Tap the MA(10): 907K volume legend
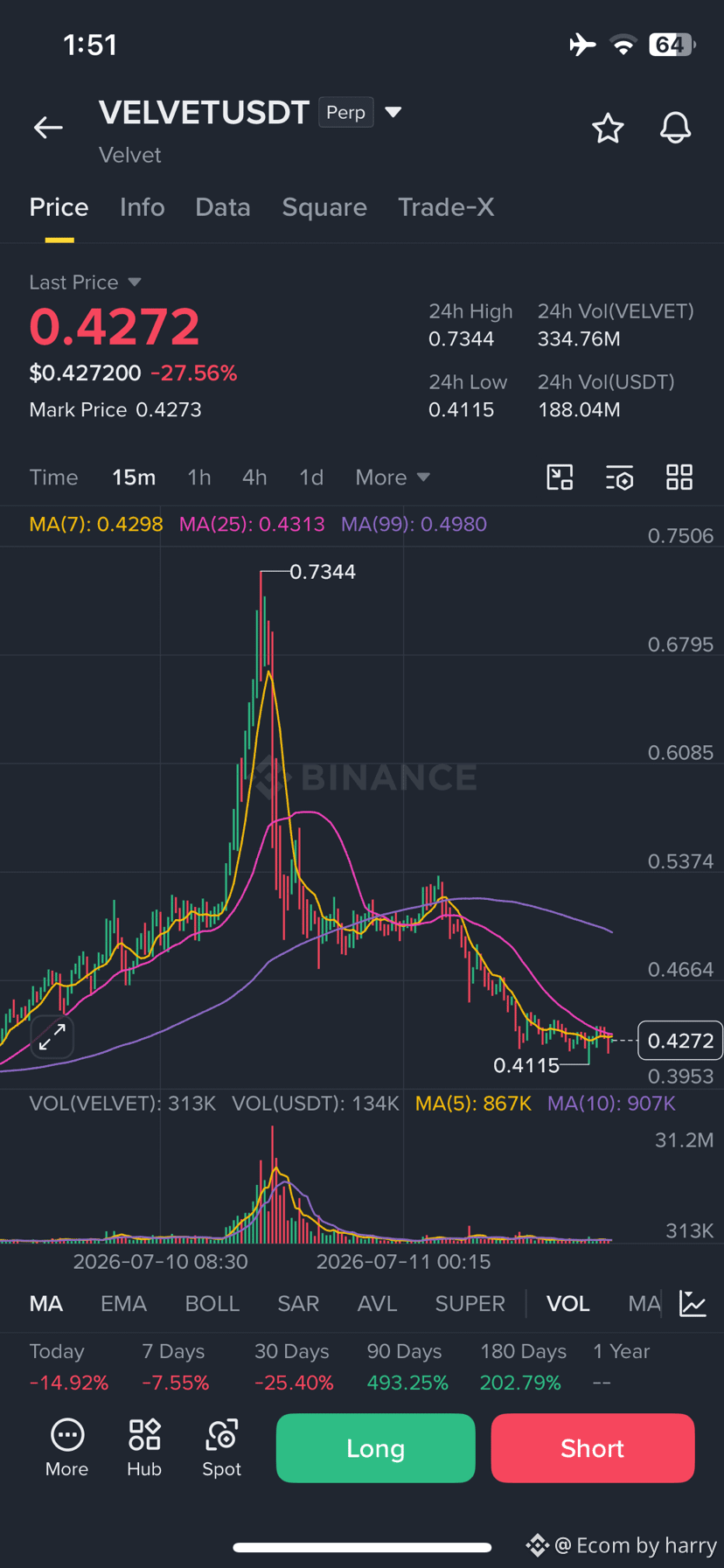The width and height of the screenshot is (724, 1568). tap(611, 1104)
